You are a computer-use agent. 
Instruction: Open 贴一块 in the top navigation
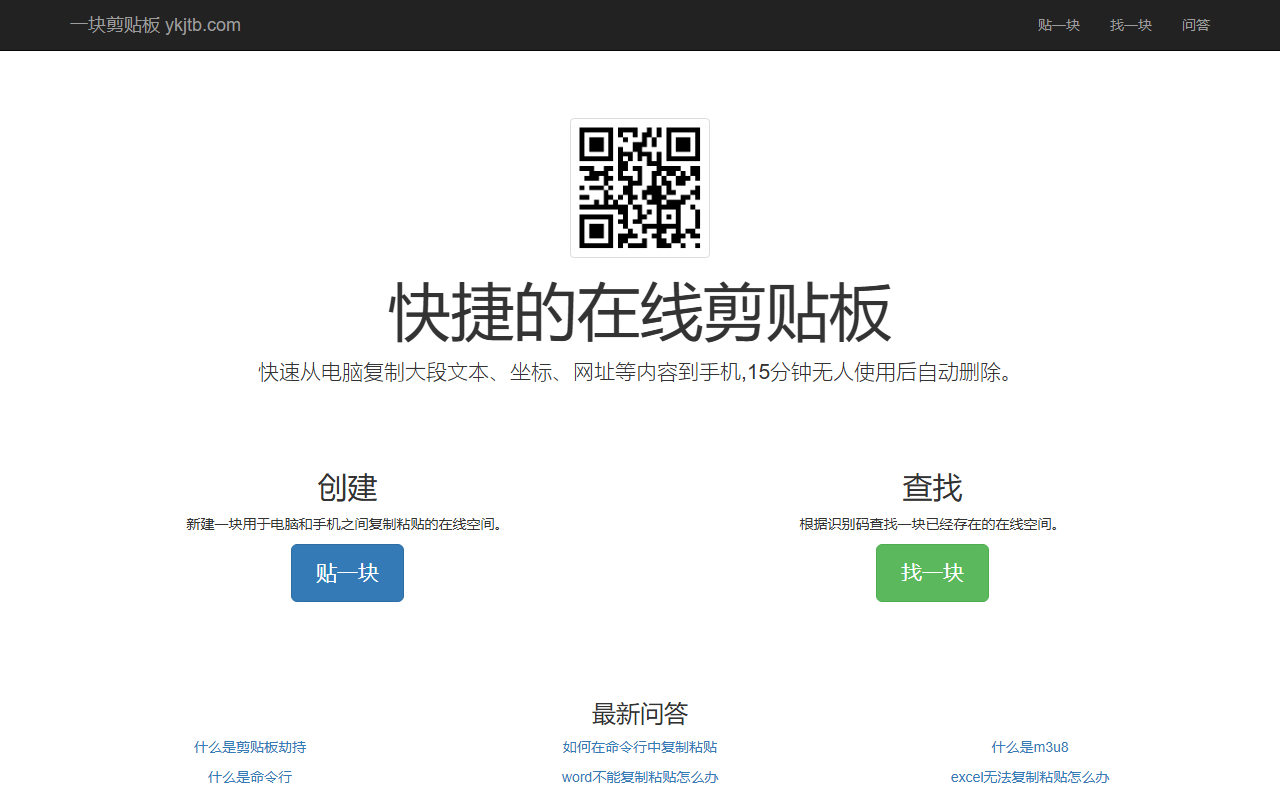(x=1059, y=25)
